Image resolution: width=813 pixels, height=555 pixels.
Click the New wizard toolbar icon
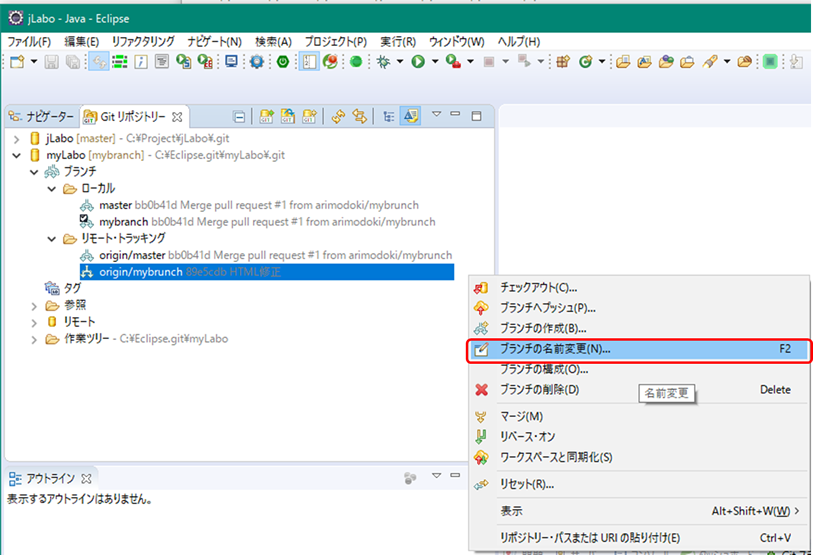(x=17, y=62)
